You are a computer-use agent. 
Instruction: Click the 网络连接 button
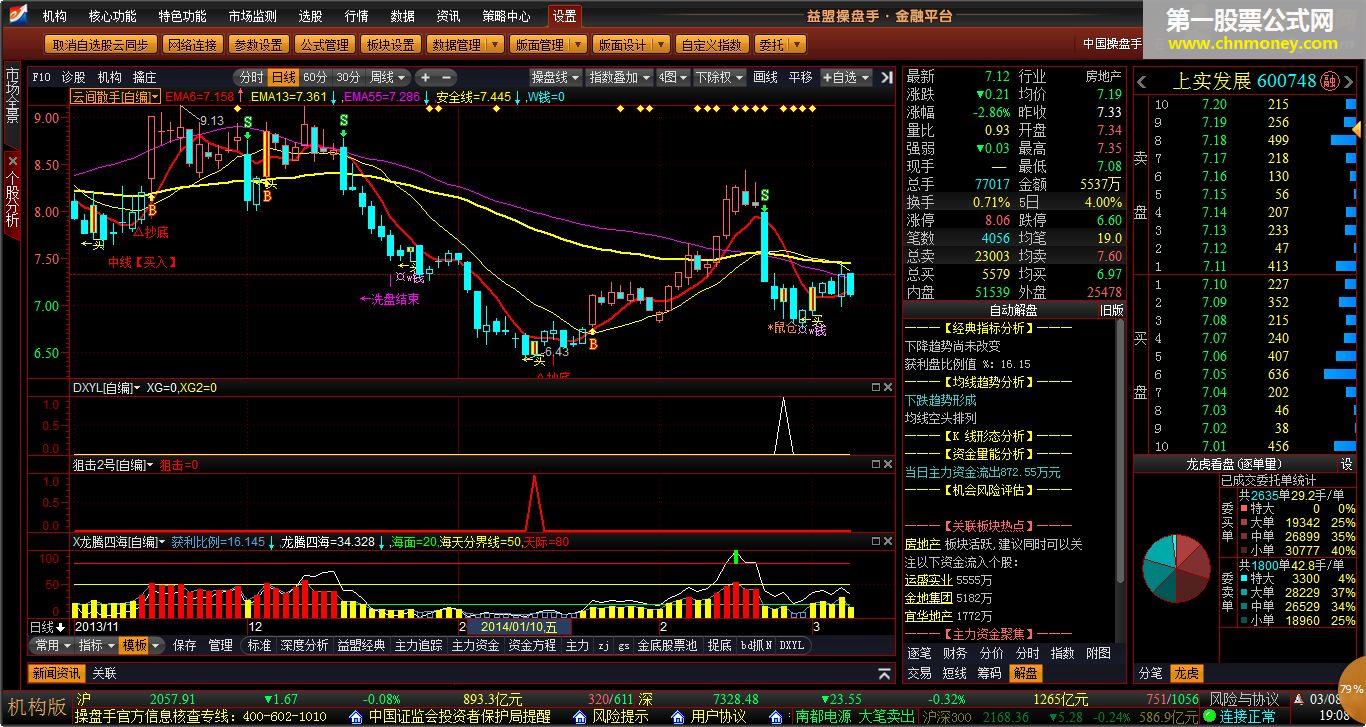(x=192, y=45)
